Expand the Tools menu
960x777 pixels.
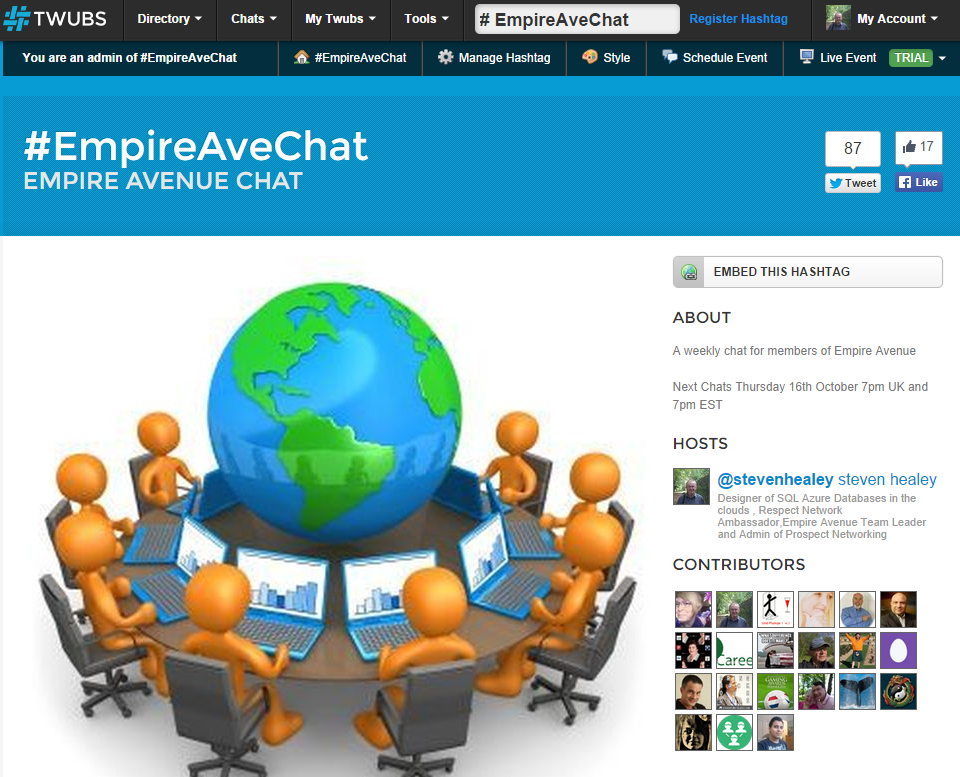pos(427,19)
